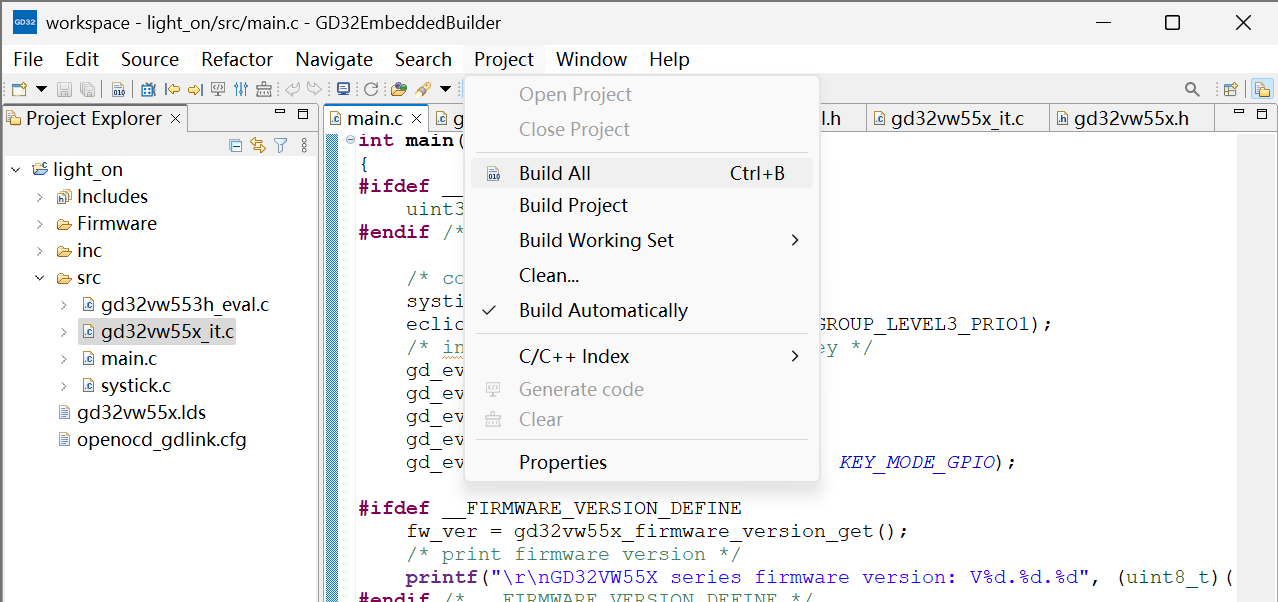Image resolution: width=1278 pixels, height=602 pixels.
Task: Choose Properties from the Project menu
Action: [642, 462]
